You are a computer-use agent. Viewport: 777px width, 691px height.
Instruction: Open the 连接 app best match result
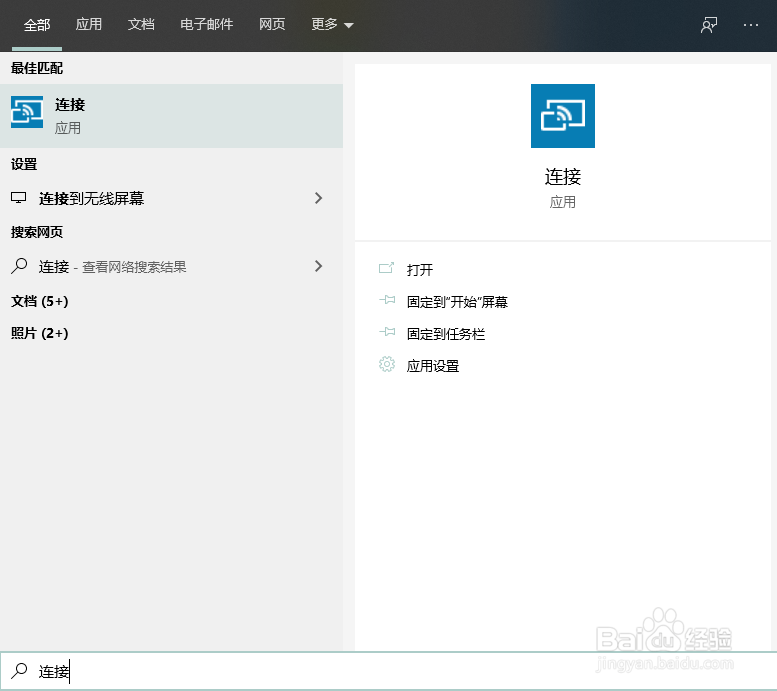171,115
